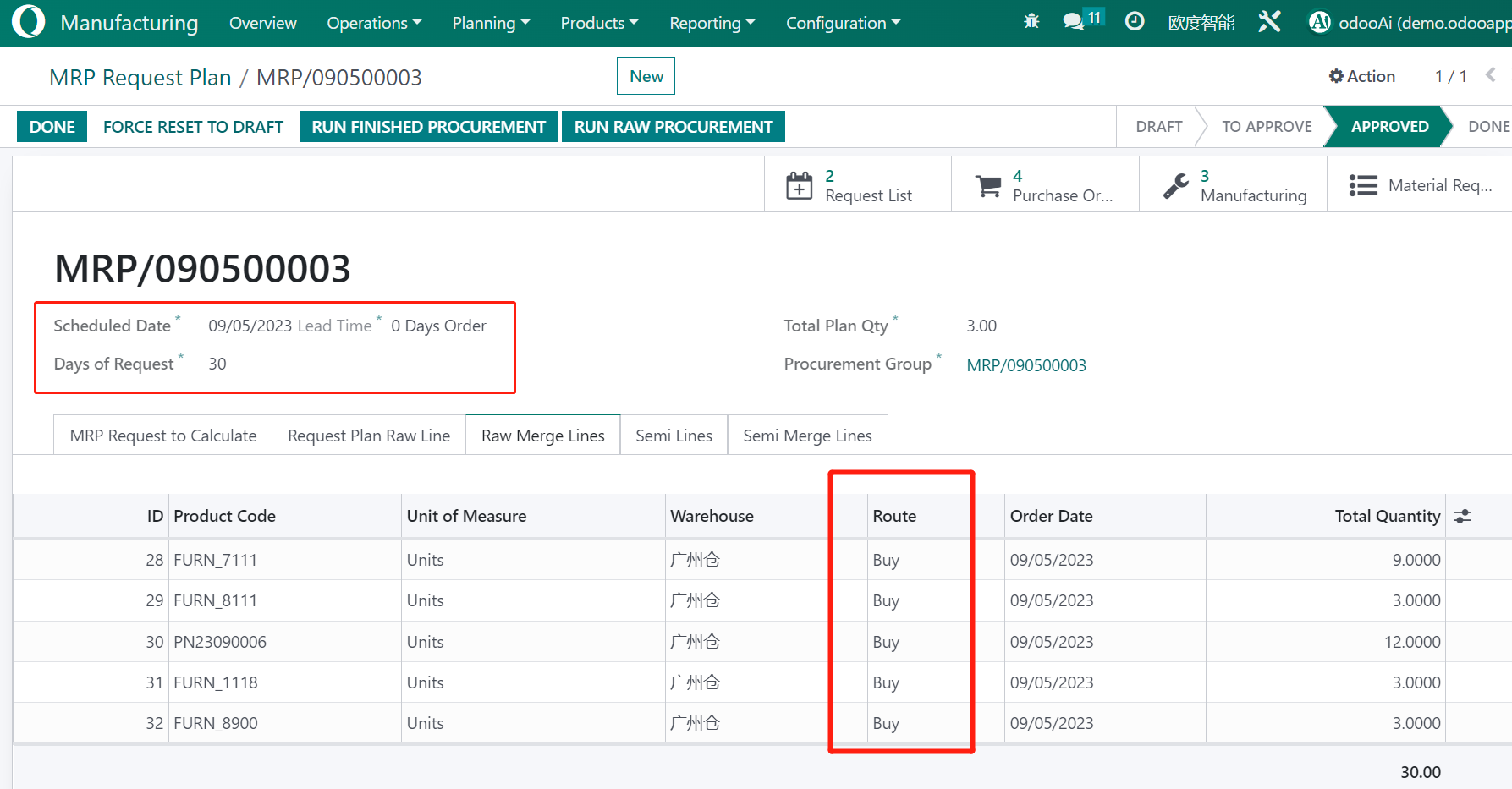Expand the Configuration menu

pyautogui.click(x=843, y=23)
